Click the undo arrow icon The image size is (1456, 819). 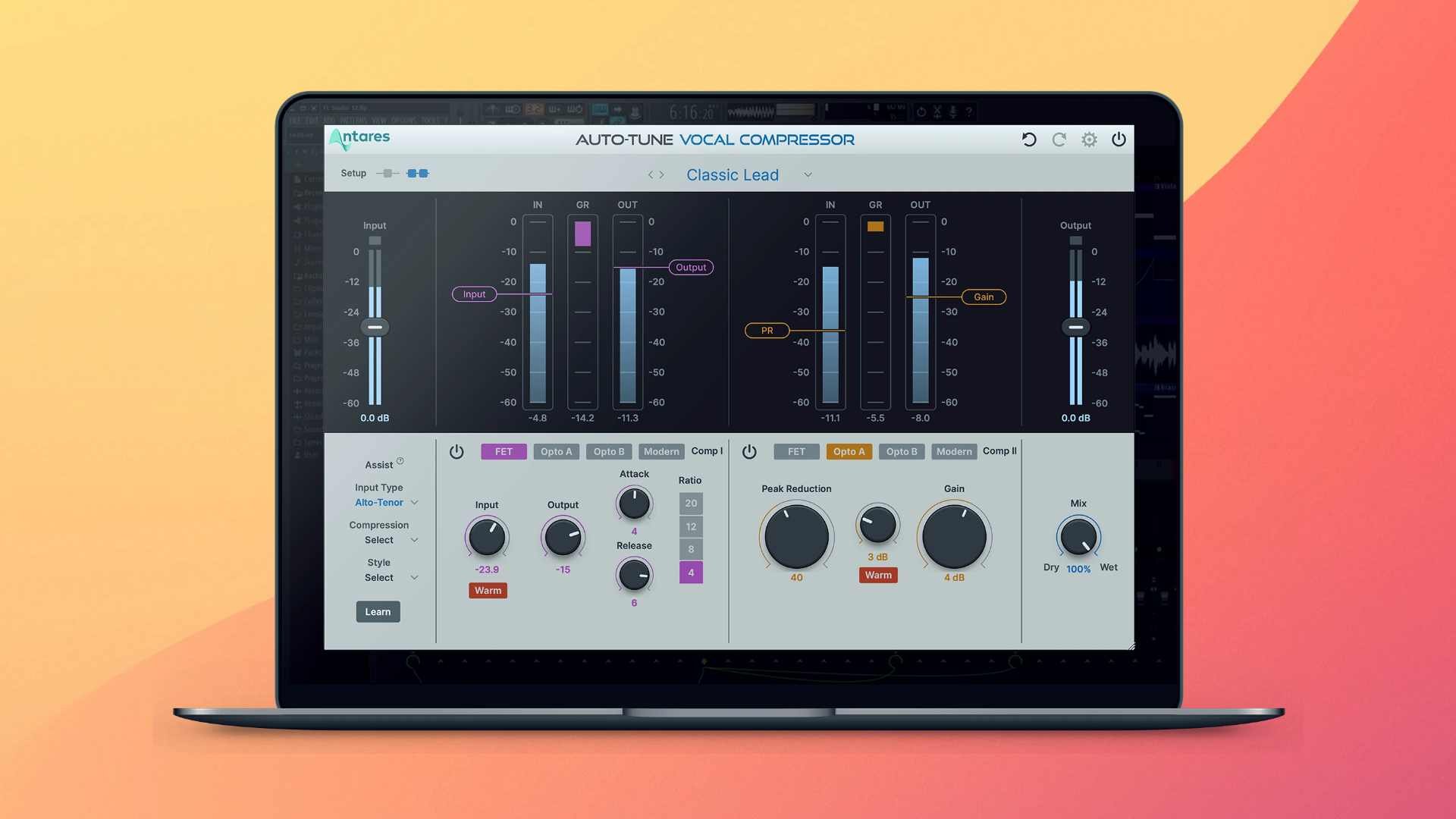[x=1028, y=140]
